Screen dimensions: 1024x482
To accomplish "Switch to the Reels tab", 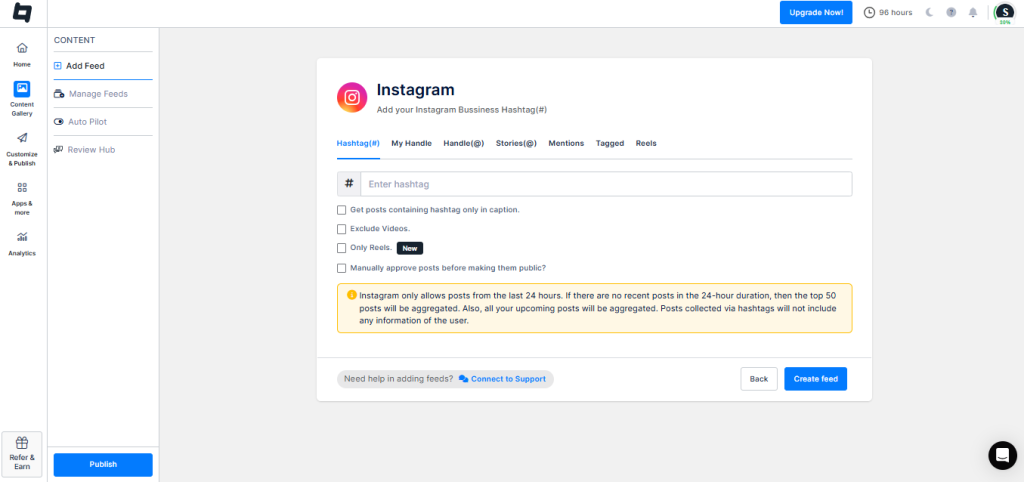I will tap(646, 143).
